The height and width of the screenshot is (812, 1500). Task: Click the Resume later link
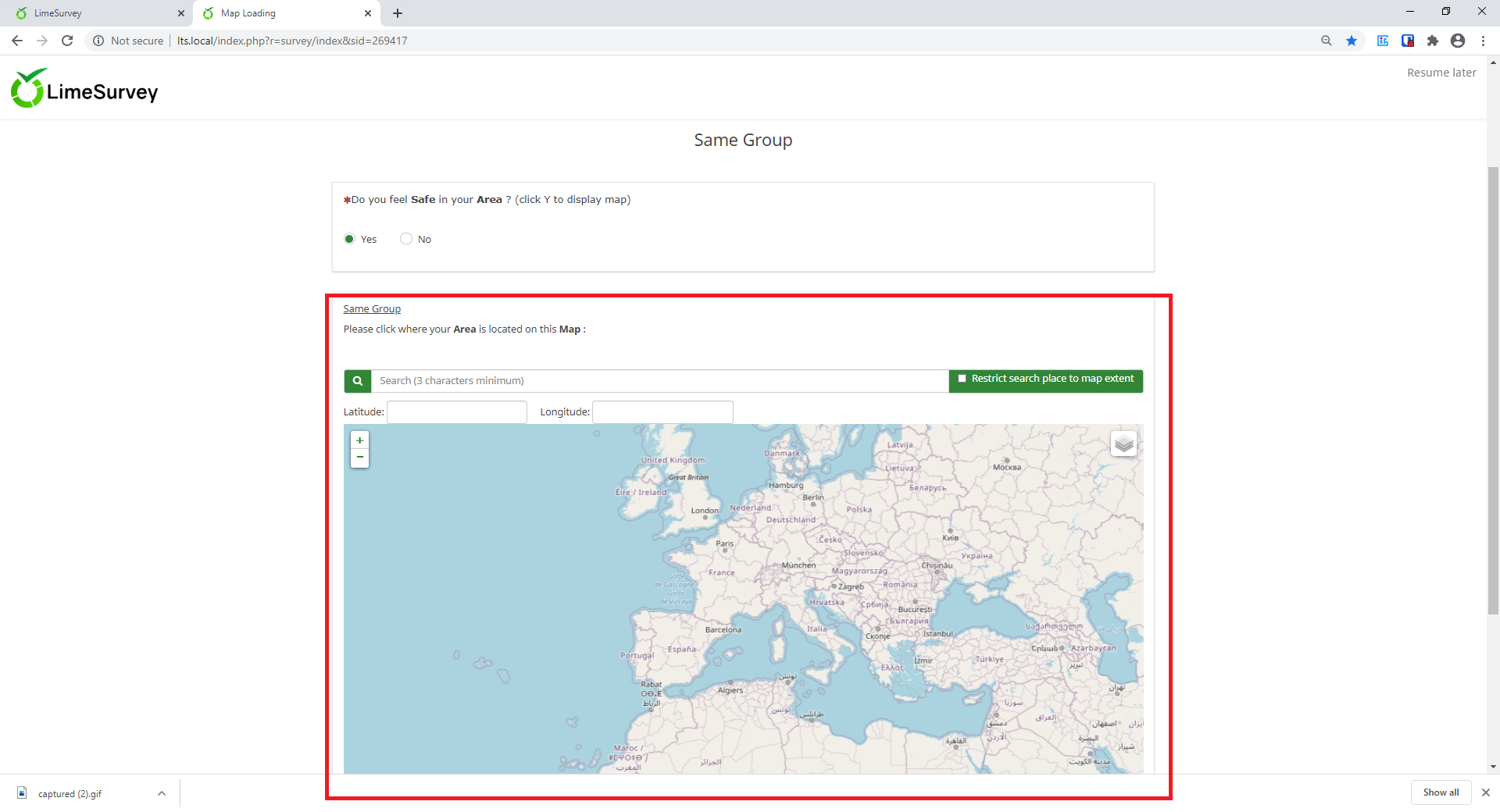pyautogui.click(x=1441, y=73)
